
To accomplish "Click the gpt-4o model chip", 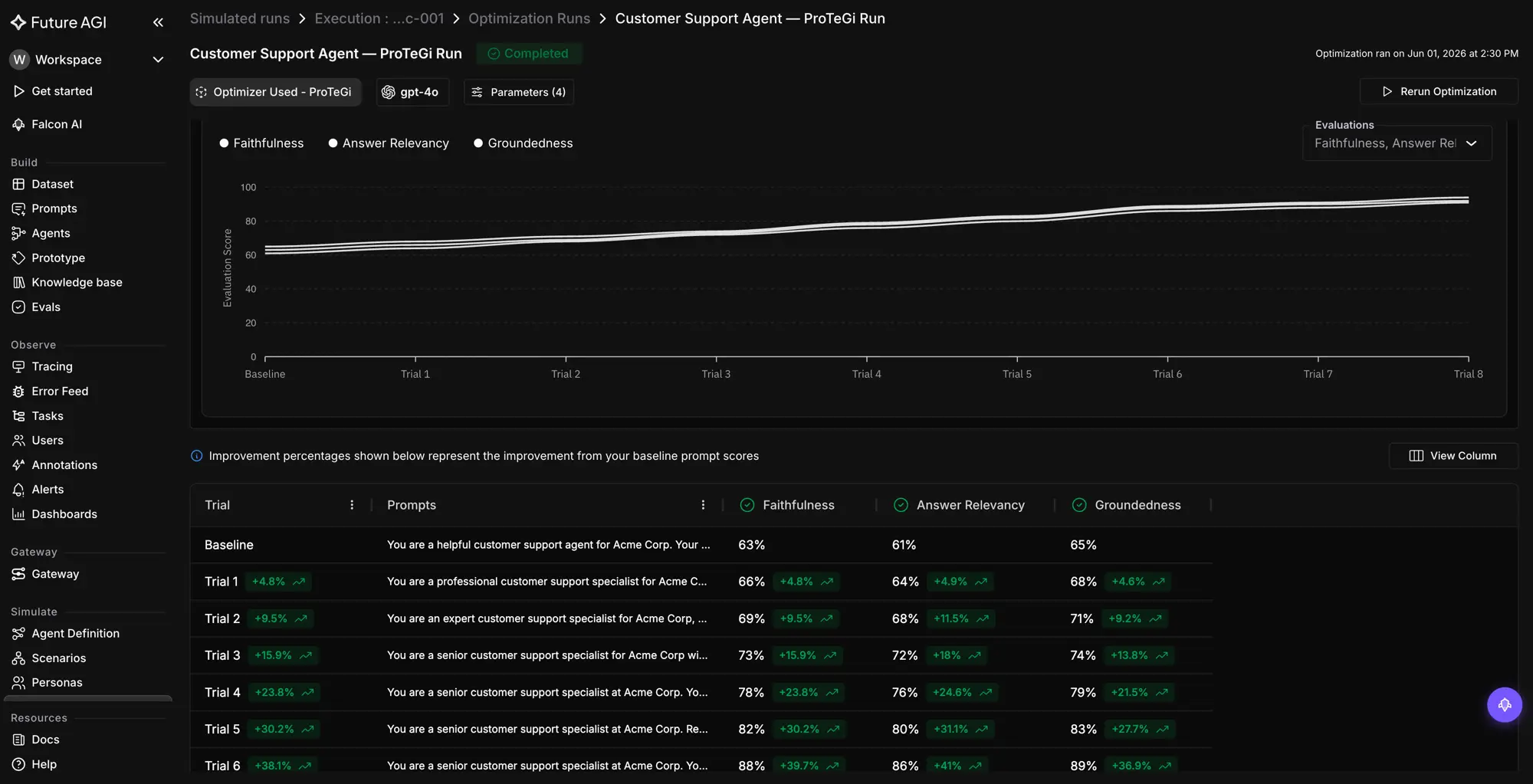I will click(x=412, y=92).
